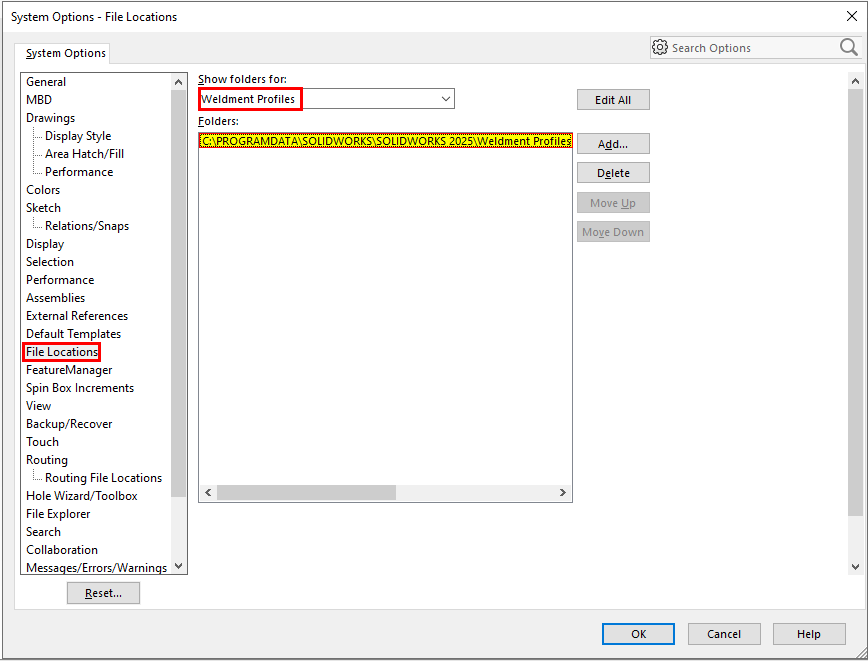The image size is (868, 661).
Task: Select Hole Wizard/Toolbox category
Action: click(x=81, y=496)
